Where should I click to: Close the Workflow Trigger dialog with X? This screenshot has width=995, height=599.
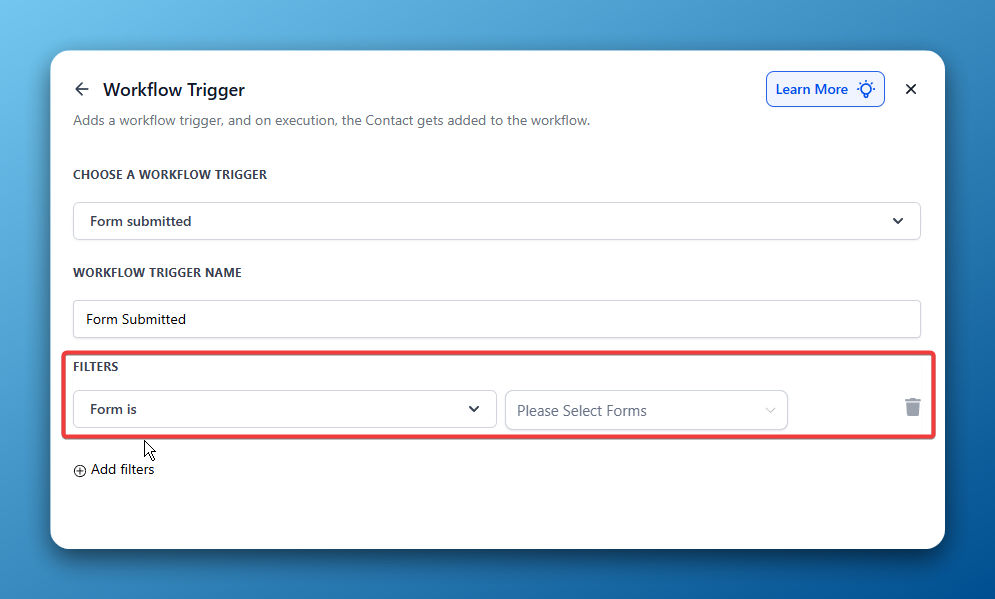click(911, 89)
